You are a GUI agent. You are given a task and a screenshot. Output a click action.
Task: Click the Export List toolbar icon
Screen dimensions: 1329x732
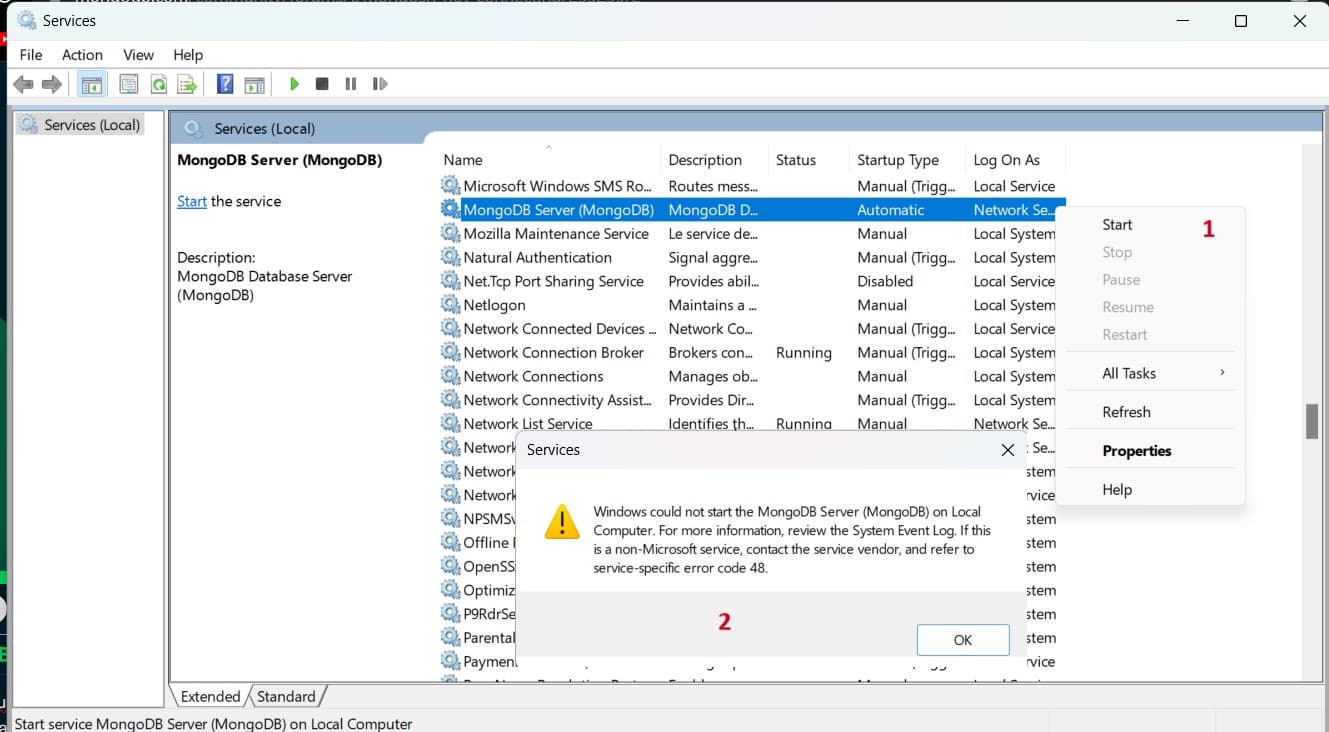[x=186, y=85]
